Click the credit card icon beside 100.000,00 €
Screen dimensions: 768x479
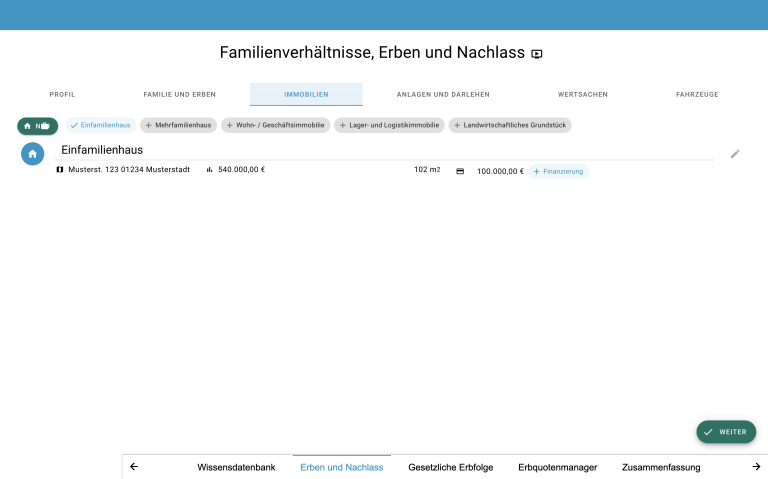(x=460, y=171)
